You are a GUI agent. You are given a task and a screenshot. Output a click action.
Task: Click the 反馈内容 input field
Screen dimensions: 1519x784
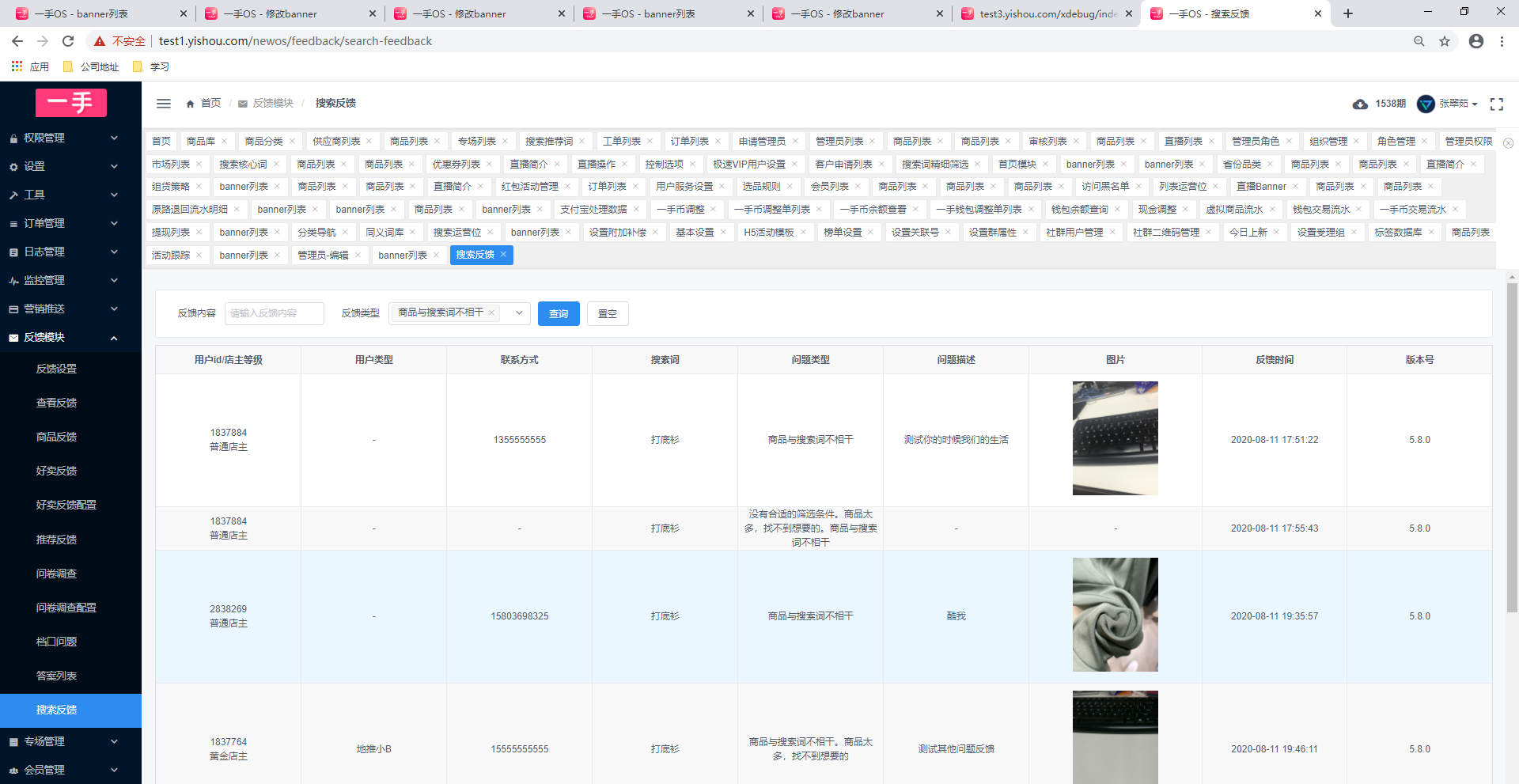(x=275, y=313)
